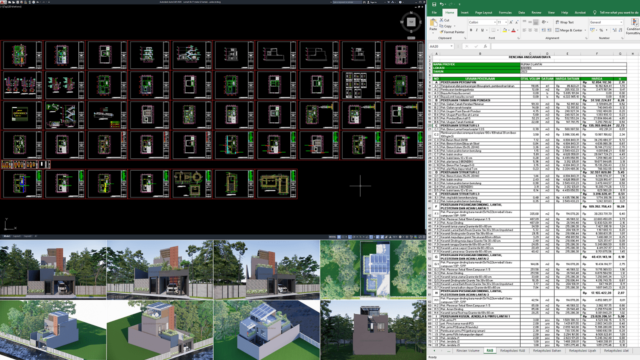Open the Font size combo box
Screen dimensions: 640x360
502,22
